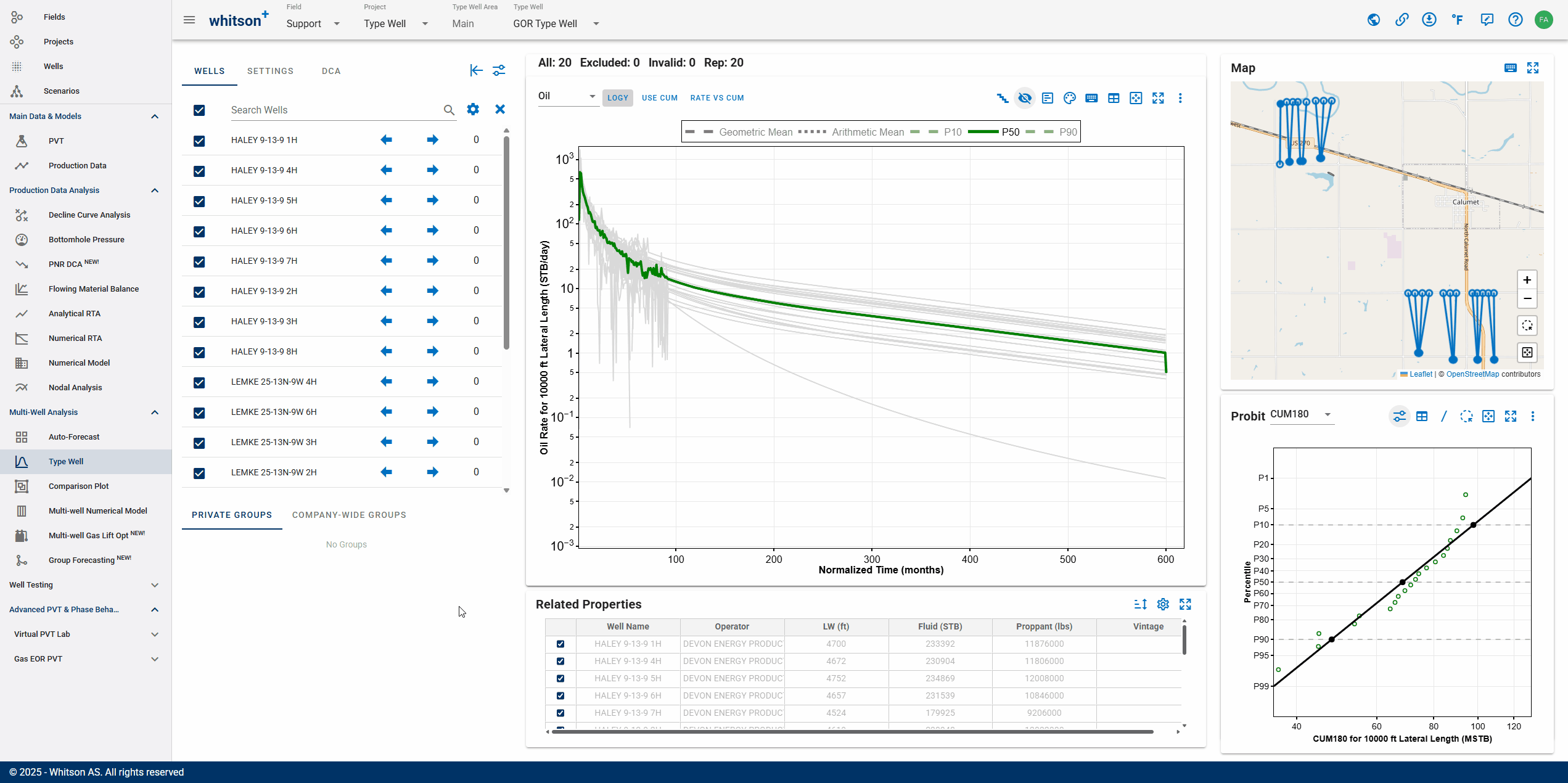
Task: Expand the Virtual PVT Lab section
Action: pyautogui.click(x=155, y=634)
